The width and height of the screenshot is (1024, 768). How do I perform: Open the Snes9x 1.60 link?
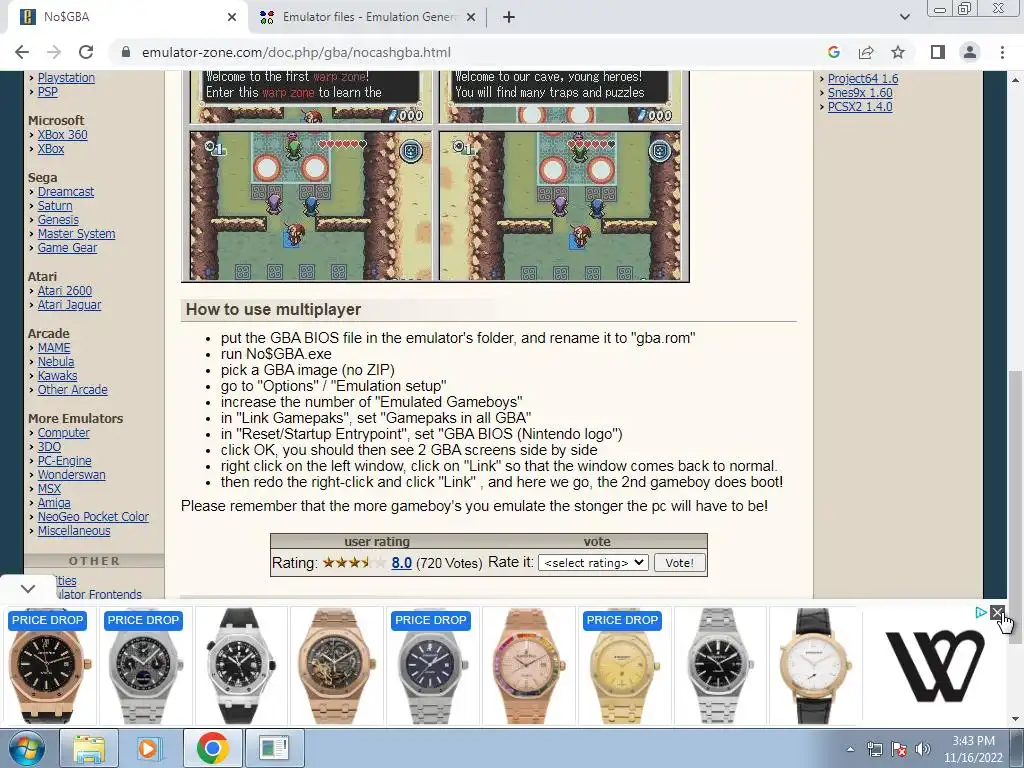pyautogui.click(x=860, y=93)
